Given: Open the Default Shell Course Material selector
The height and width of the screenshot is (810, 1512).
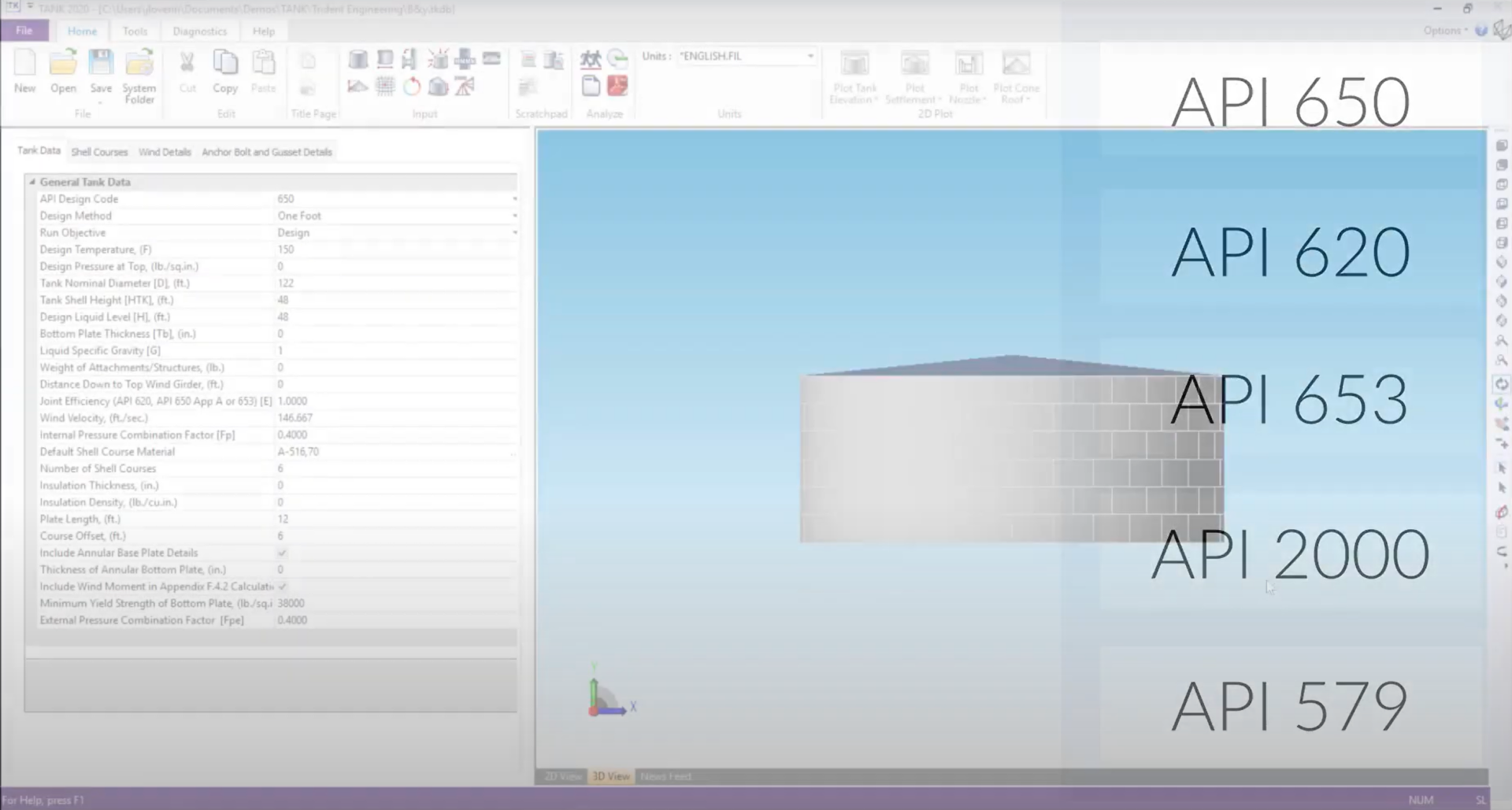Looking at the screenshot, I should [x=513, y=452].
